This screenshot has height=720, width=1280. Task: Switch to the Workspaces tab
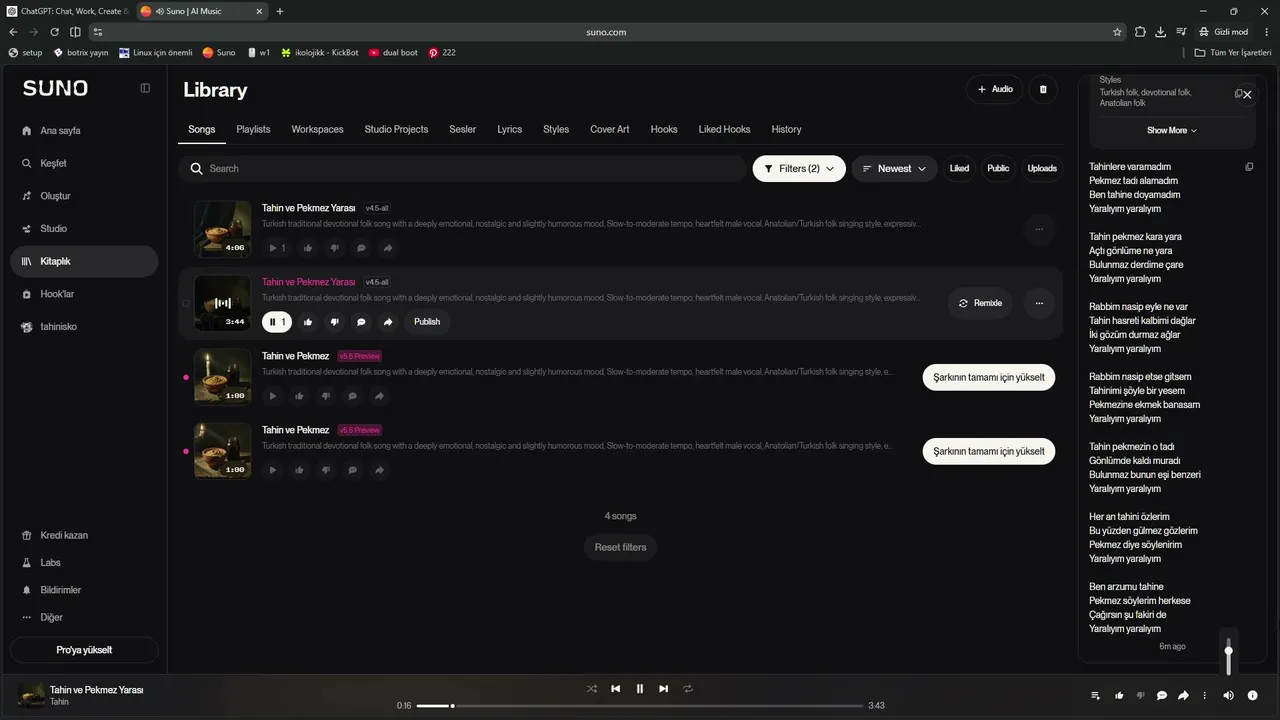(x=317, y=130)
